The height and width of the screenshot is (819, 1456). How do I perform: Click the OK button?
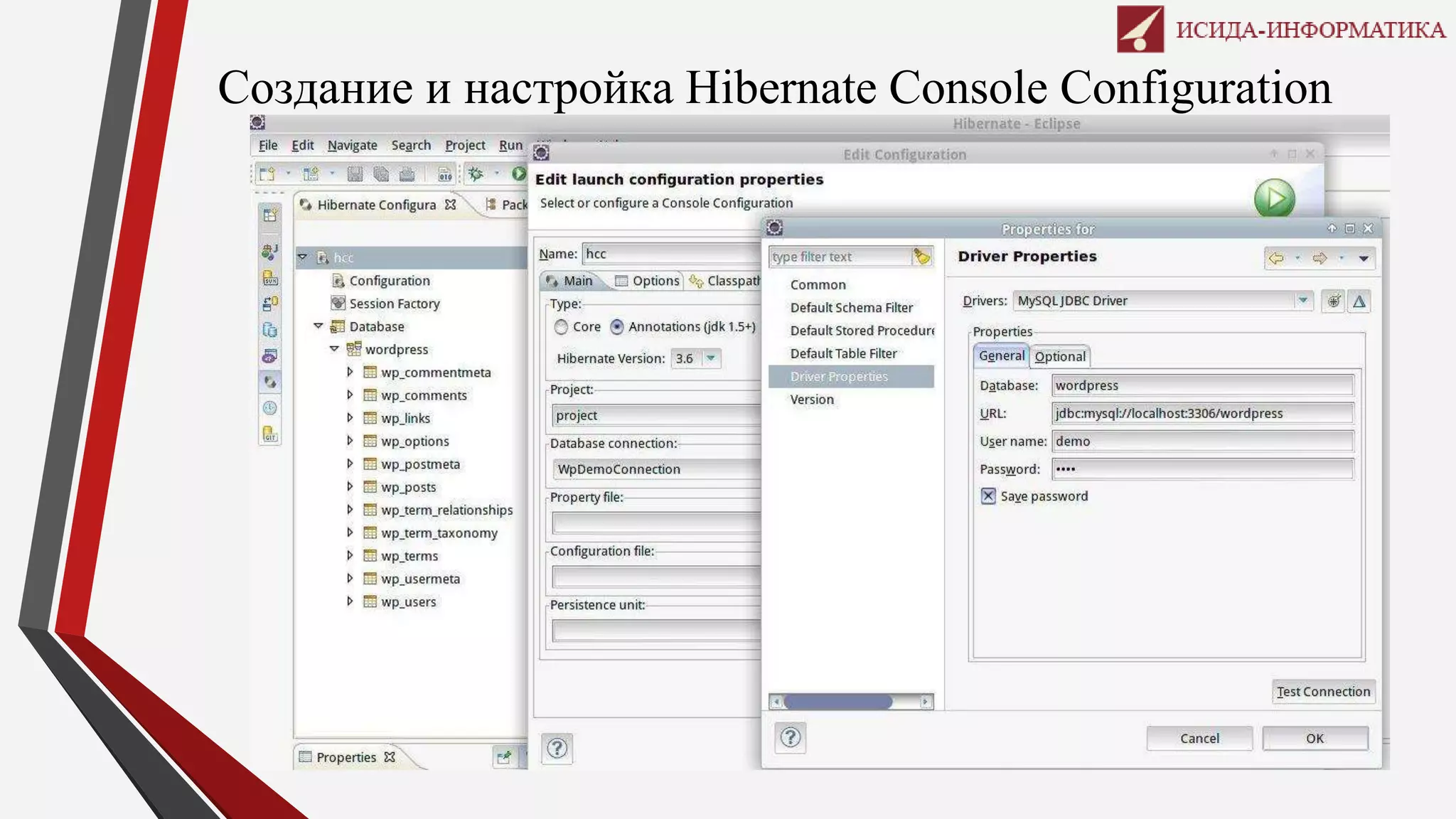(1315, 739)
